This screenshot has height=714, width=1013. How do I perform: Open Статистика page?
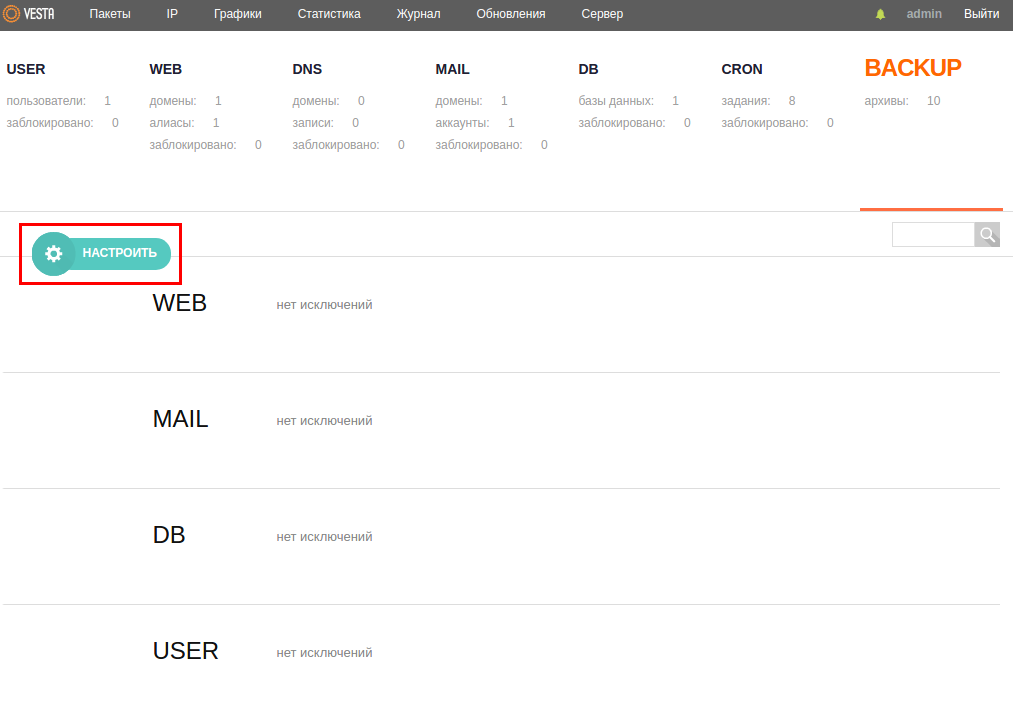pos(329,14)
